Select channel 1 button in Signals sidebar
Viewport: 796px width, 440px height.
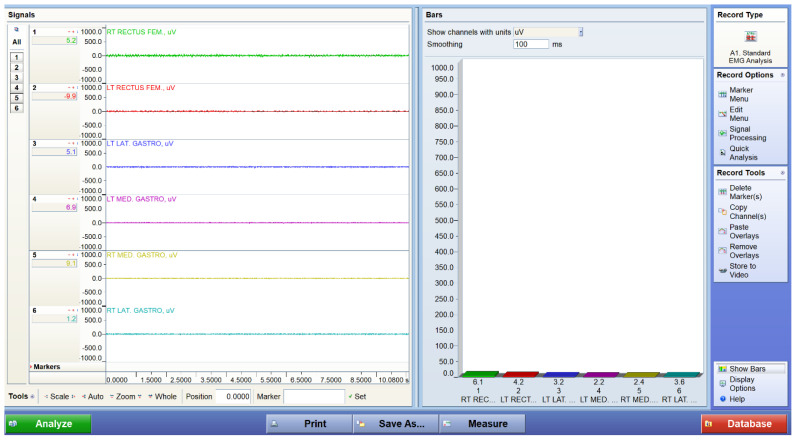[x=17, y=57]
